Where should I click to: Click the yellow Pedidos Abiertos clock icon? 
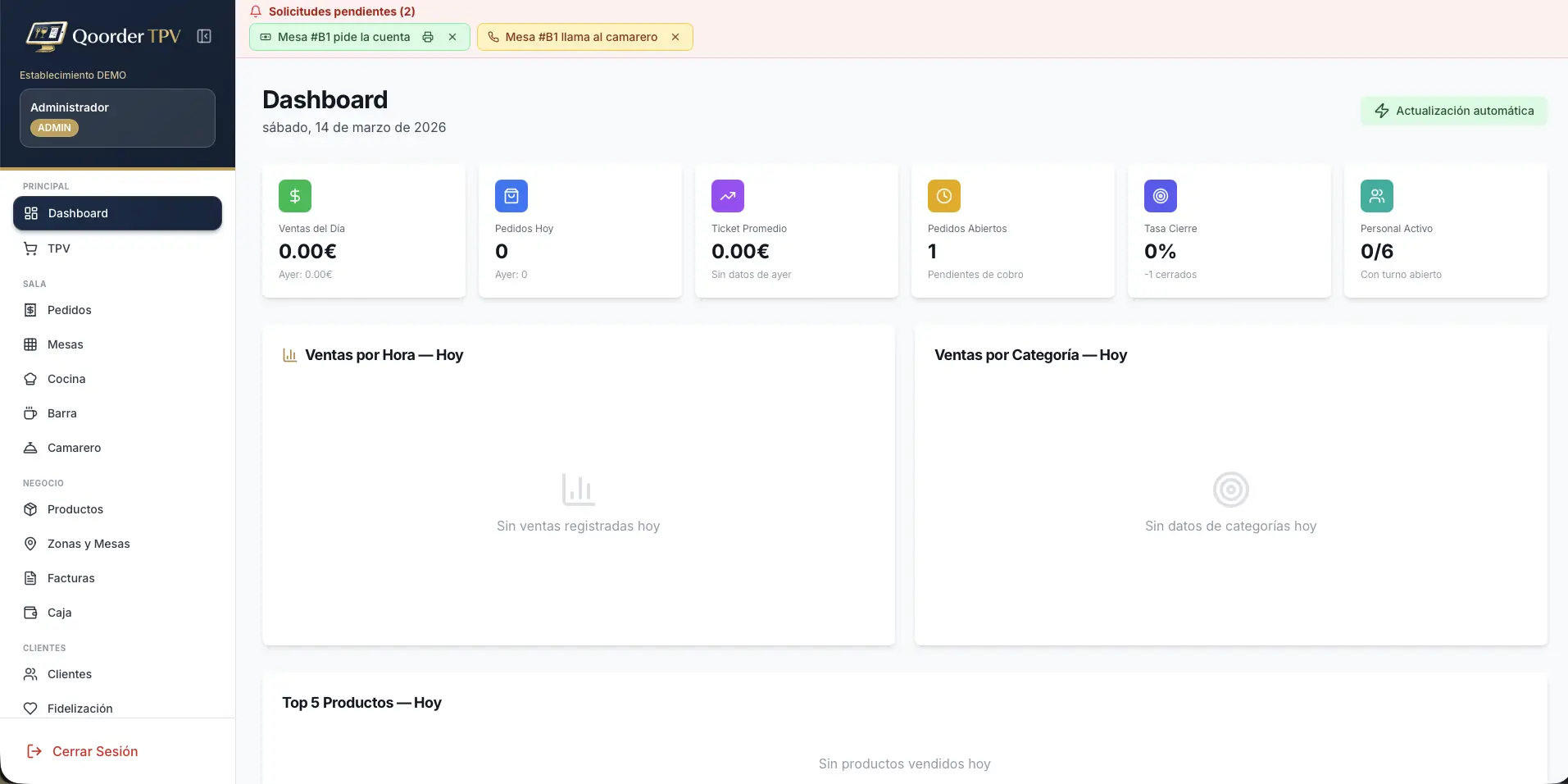(944, 196)
